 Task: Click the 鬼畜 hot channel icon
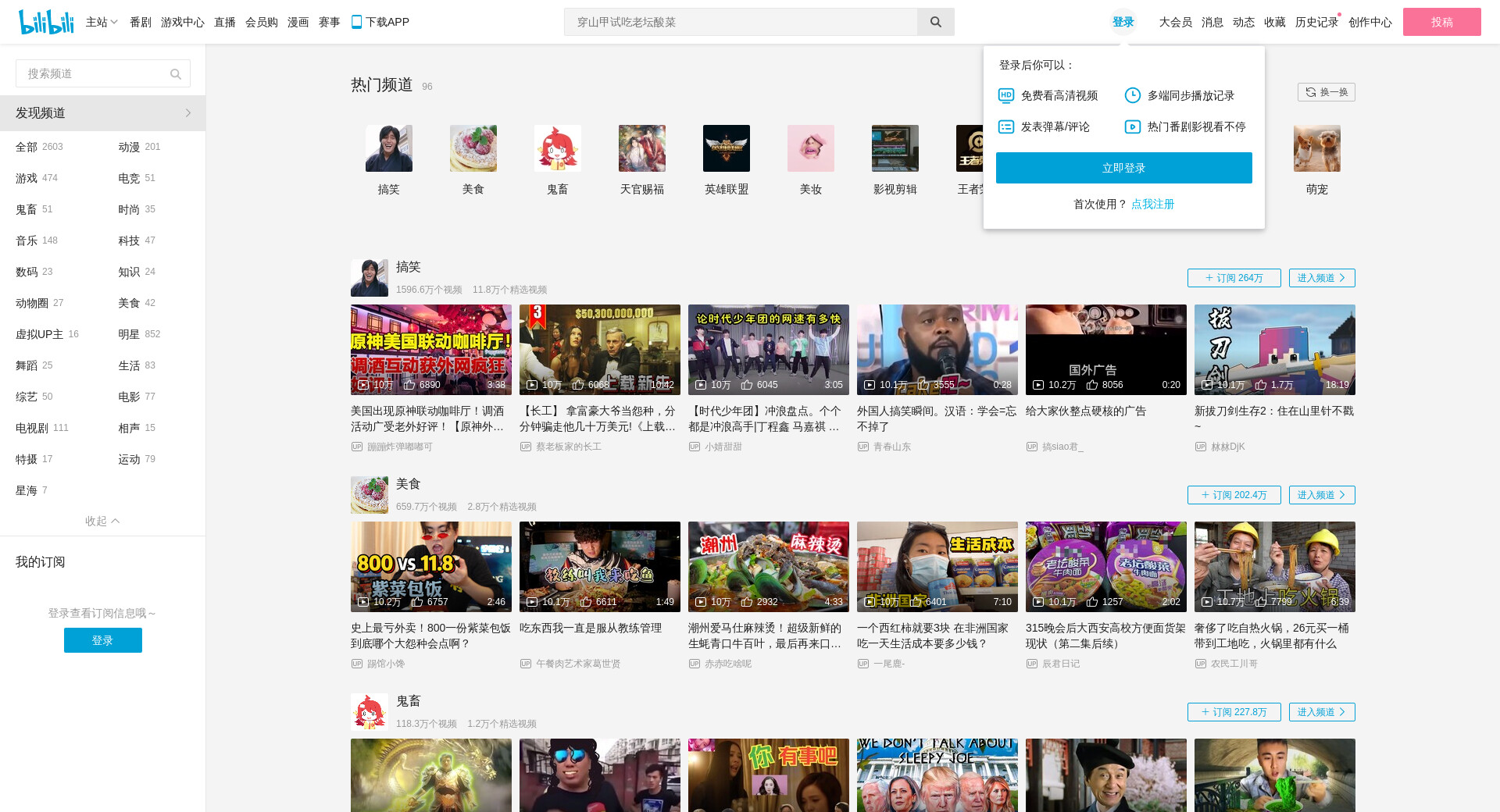click(557, 148)
